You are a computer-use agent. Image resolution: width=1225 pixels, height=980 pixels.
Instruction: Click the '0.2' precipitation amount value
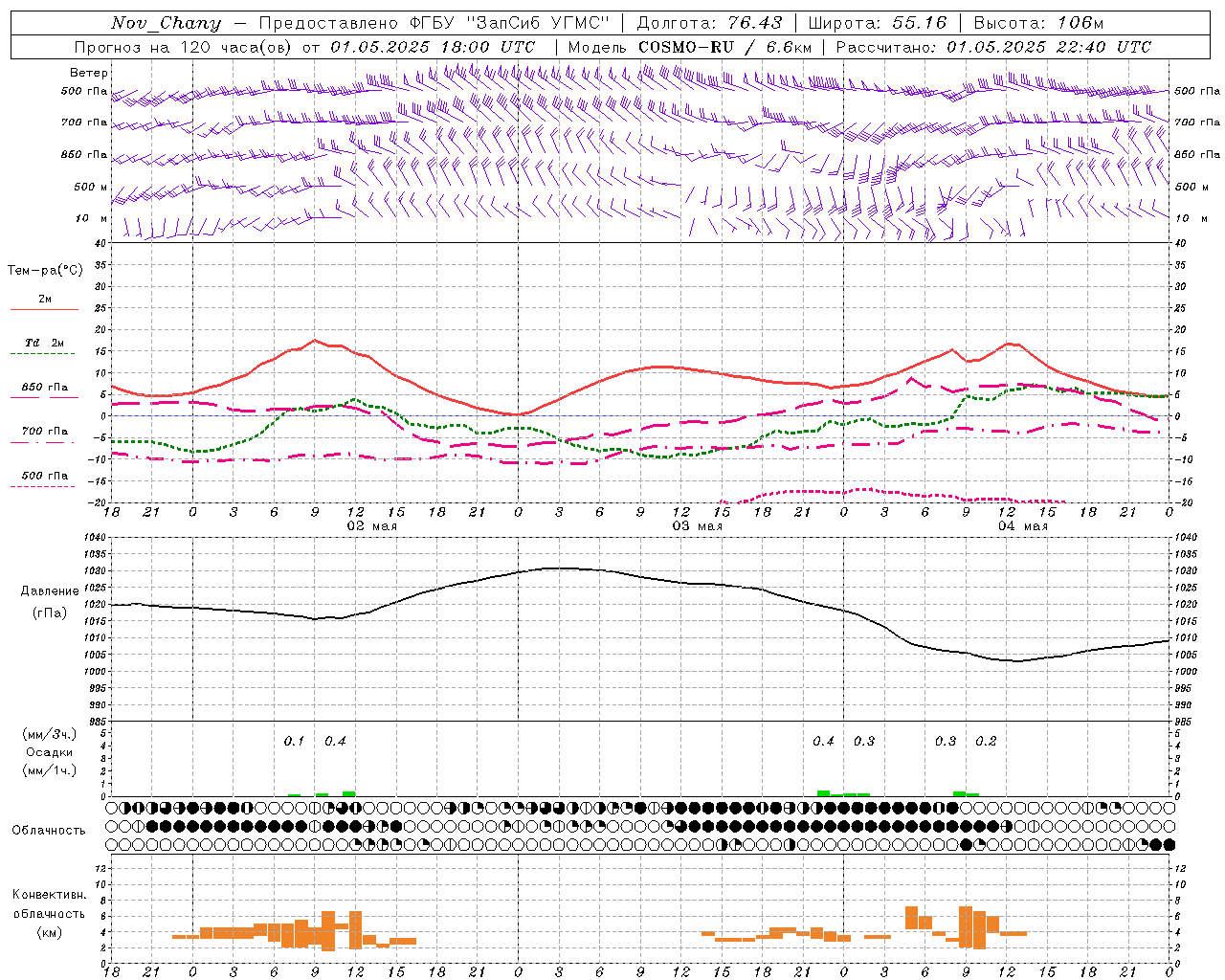986,742
